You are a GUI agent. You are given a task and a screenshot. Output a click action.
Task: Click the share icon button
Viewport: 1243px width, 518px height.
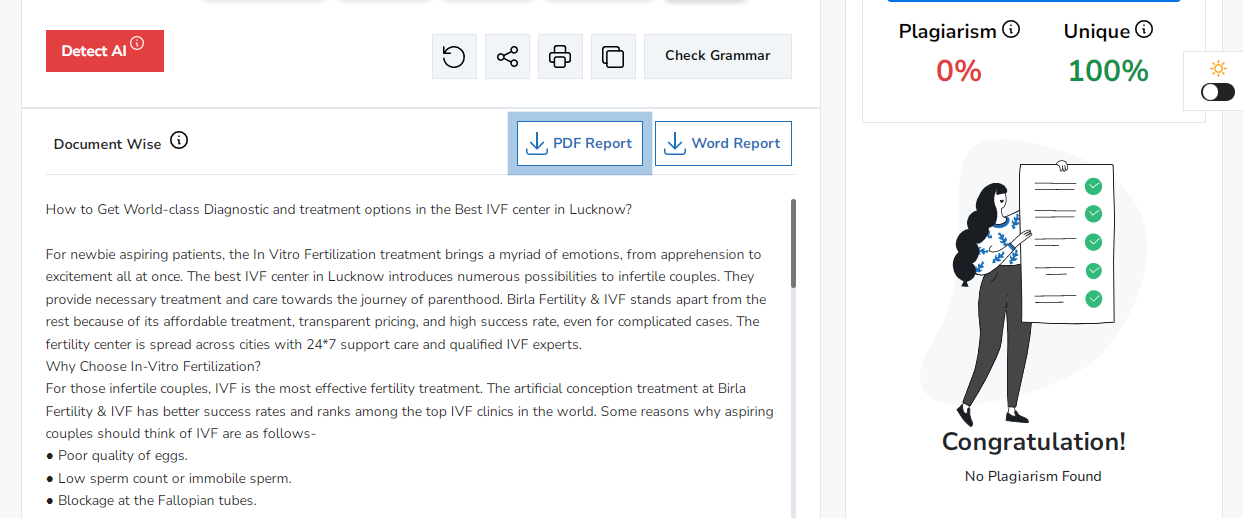(x=507, y=56)
